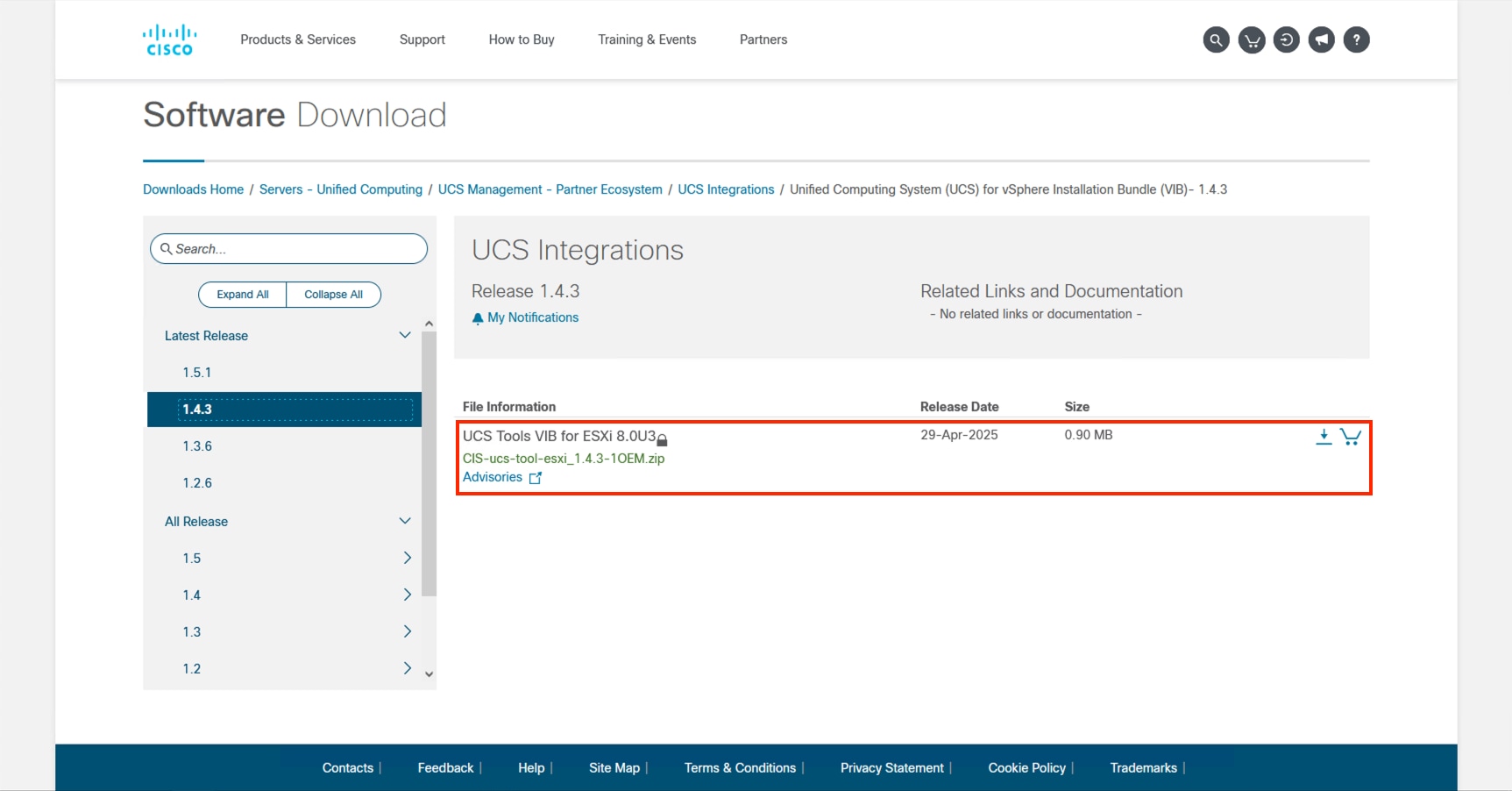Click the lock icon beside UCS Tools VIB

(x=664, y=439)
